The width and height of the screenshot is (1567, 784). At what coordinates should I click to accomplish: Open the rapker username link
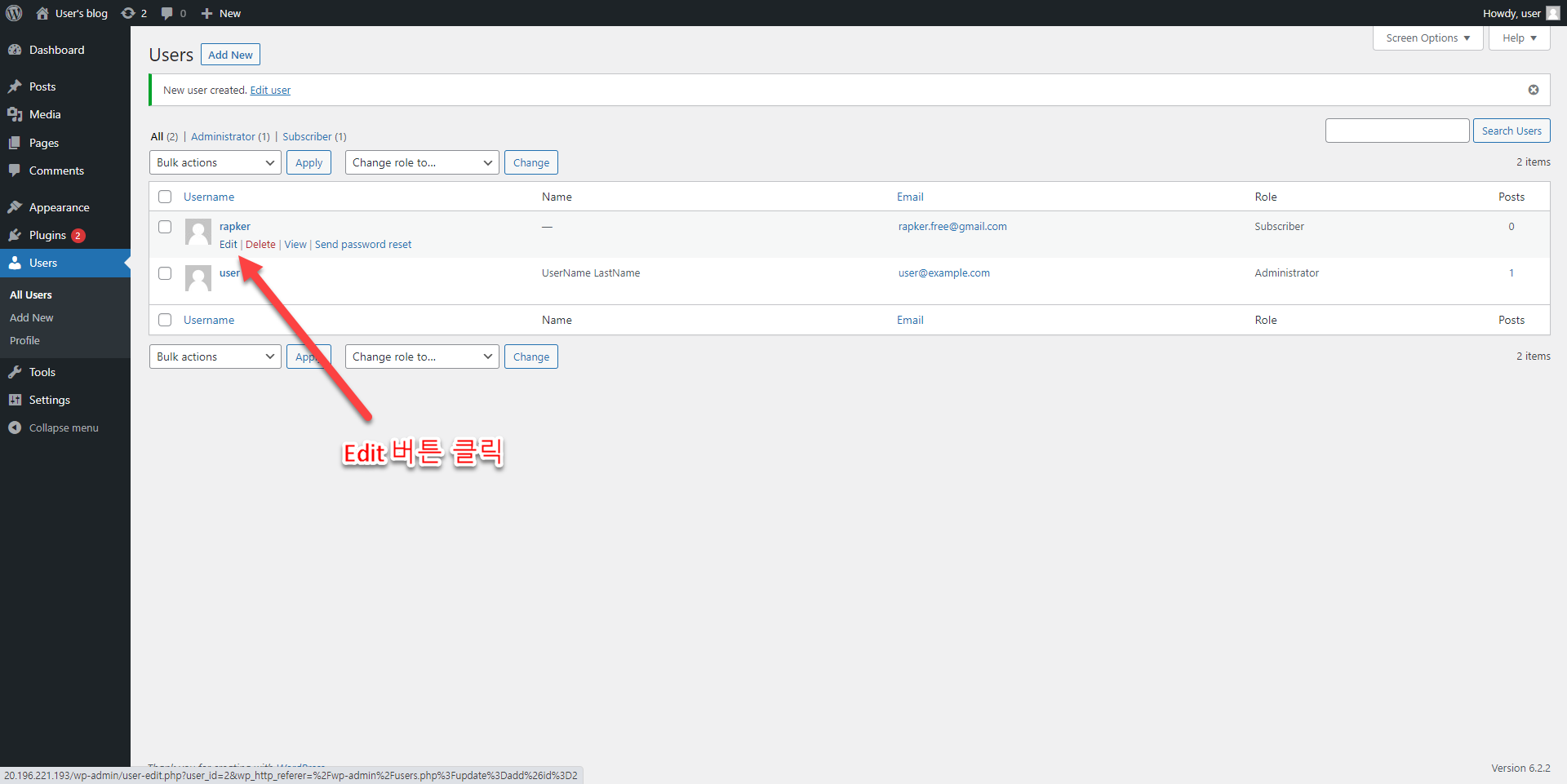click(x=235, y=226)
